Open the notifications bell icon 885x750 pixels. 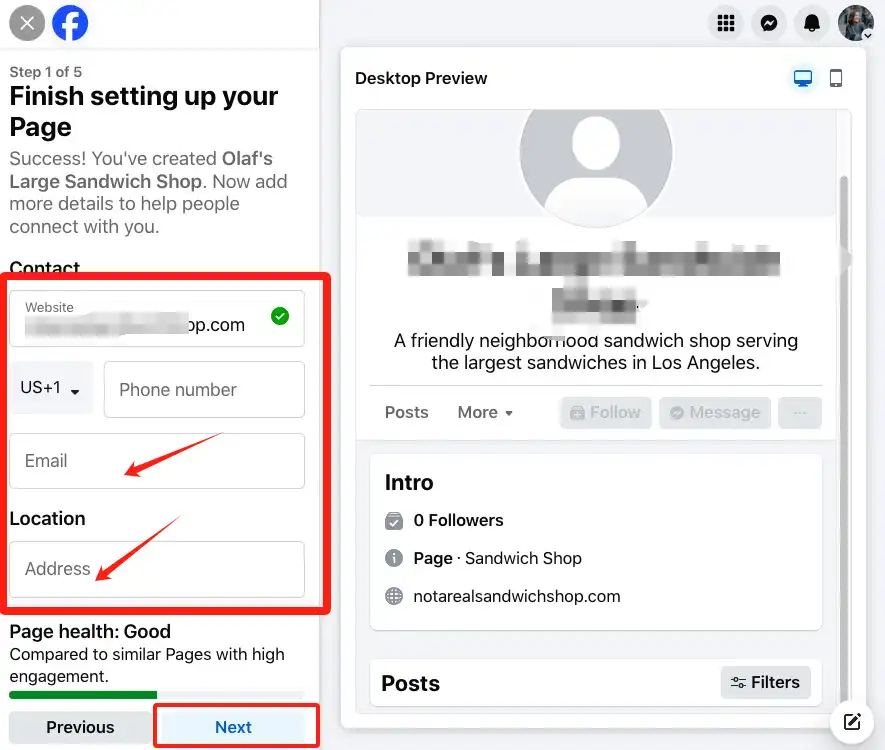[x=812, y=23]
